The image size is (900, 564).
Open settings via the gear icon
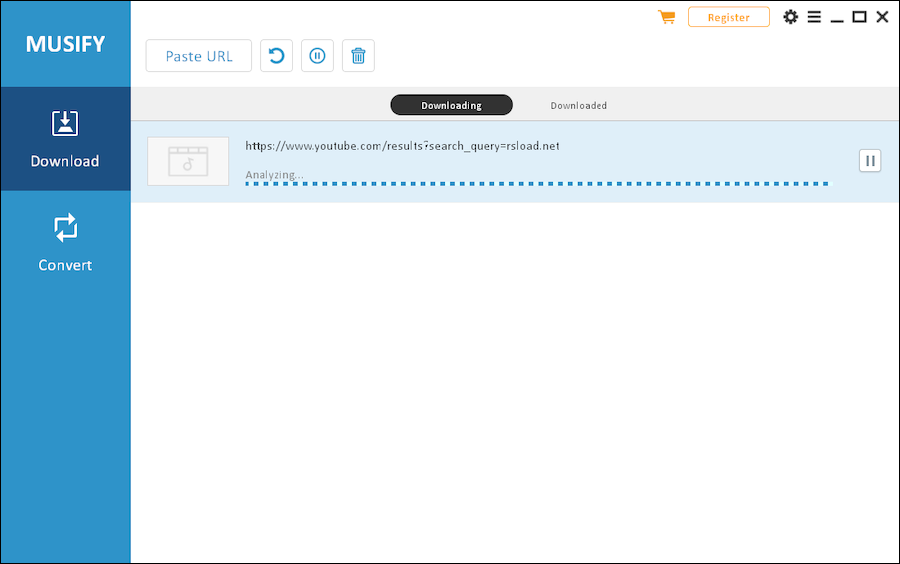click(791, 17)
